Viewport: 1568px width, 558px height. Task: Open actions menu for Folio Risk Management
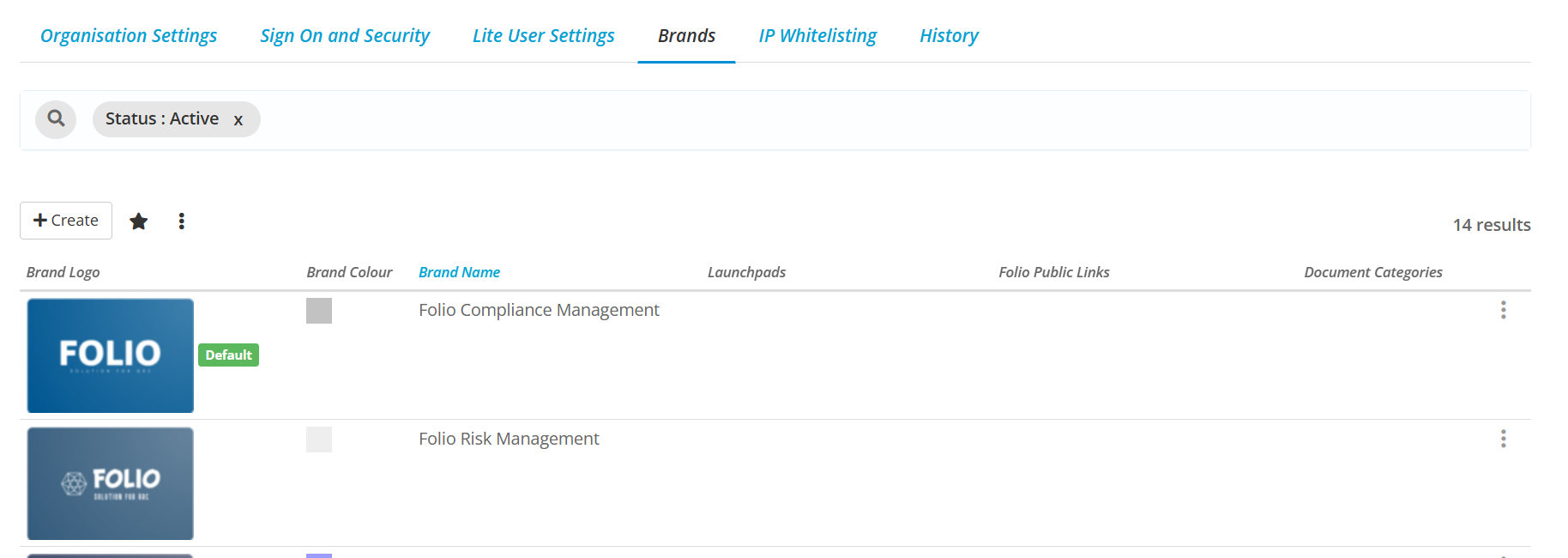click(1503, 439)
